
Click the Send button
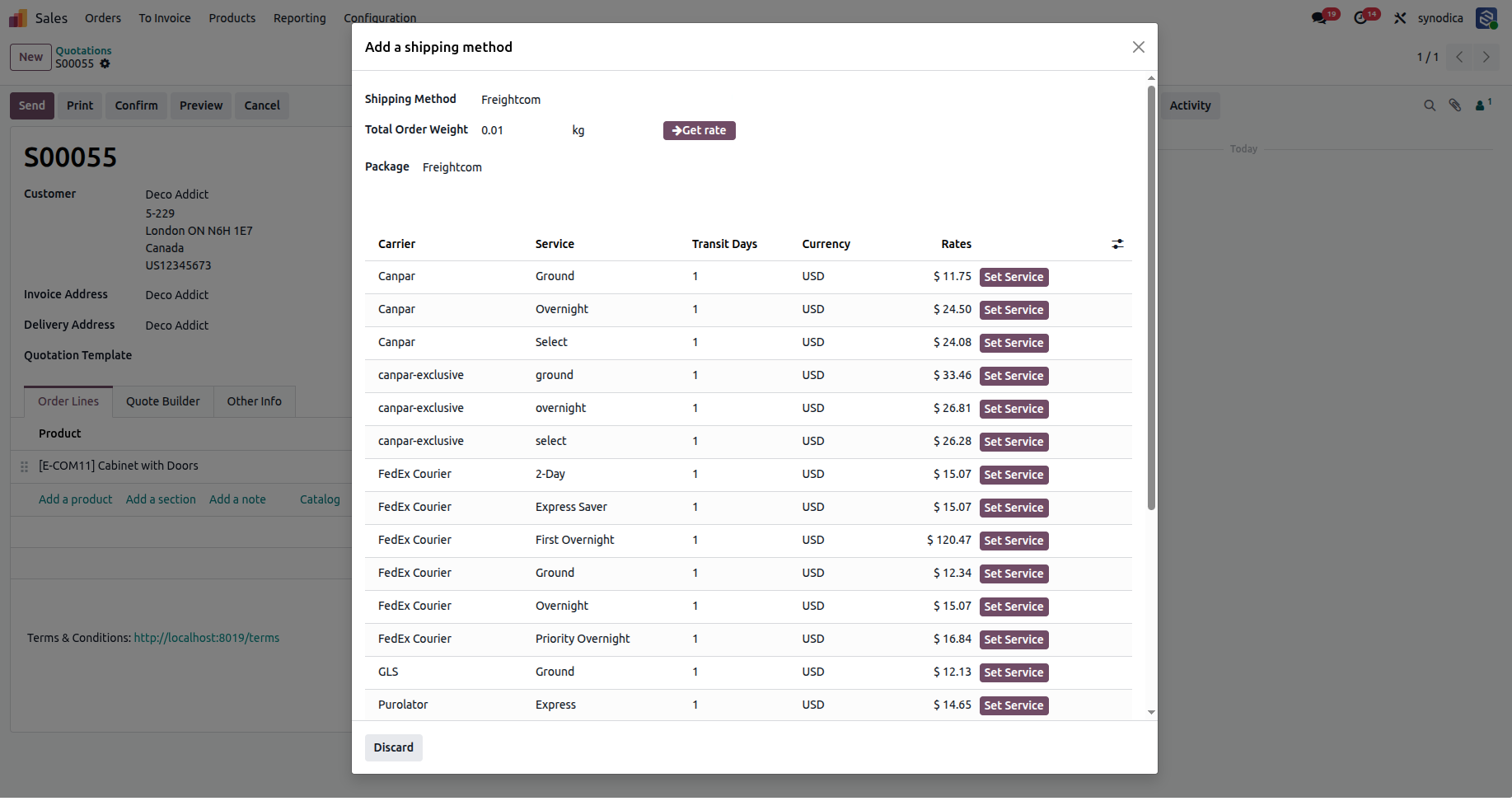[x=32, y=105]
